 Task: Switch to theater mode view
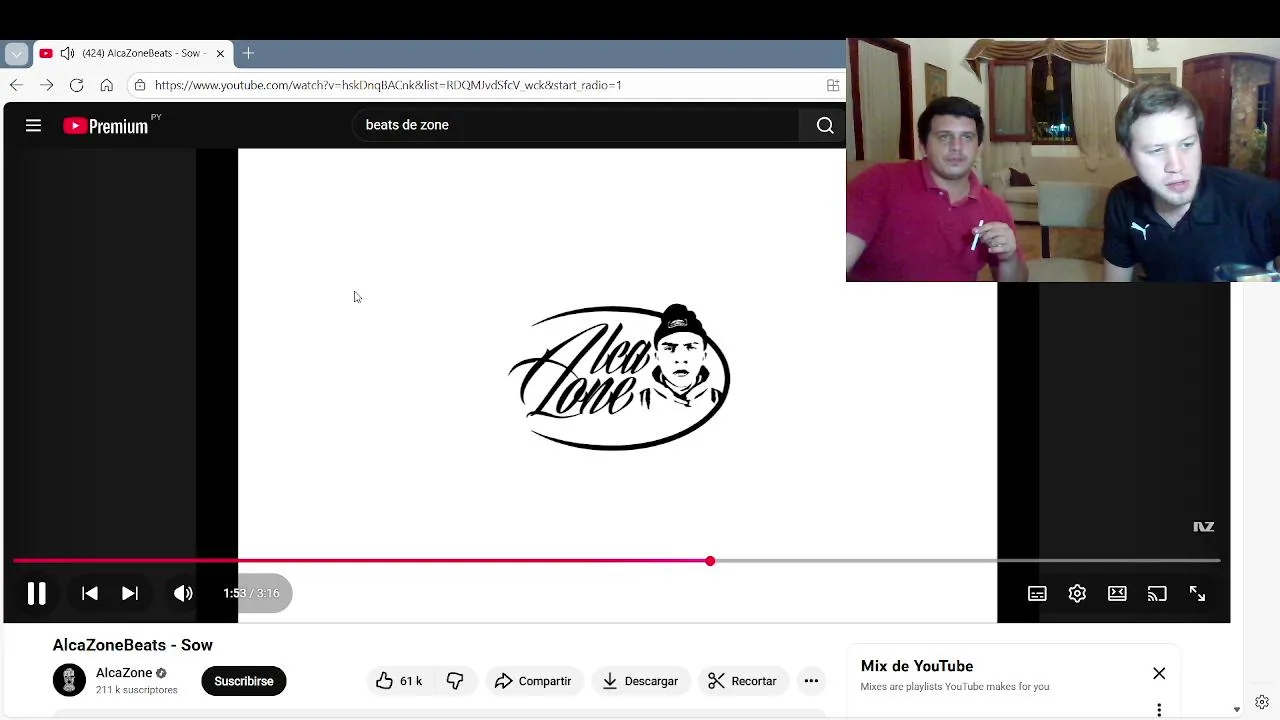coord(1117,594)
